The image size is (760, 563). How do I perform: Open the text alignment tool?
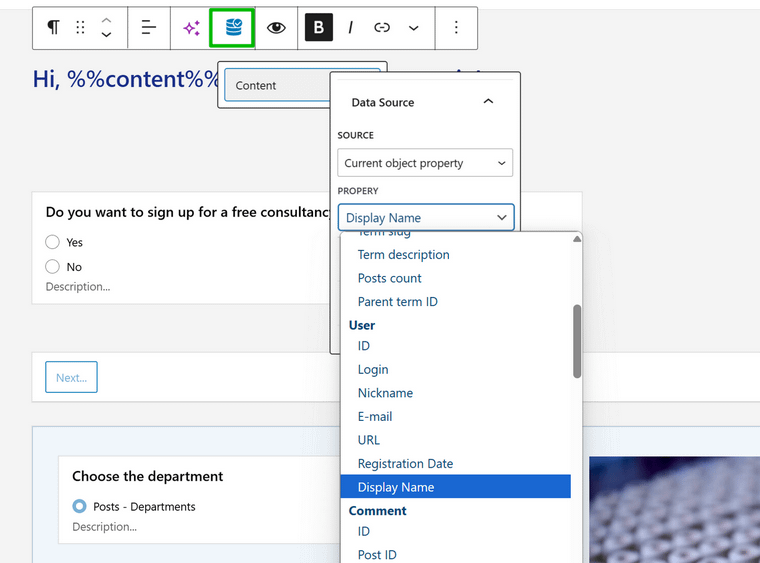(x=148, y=28)
